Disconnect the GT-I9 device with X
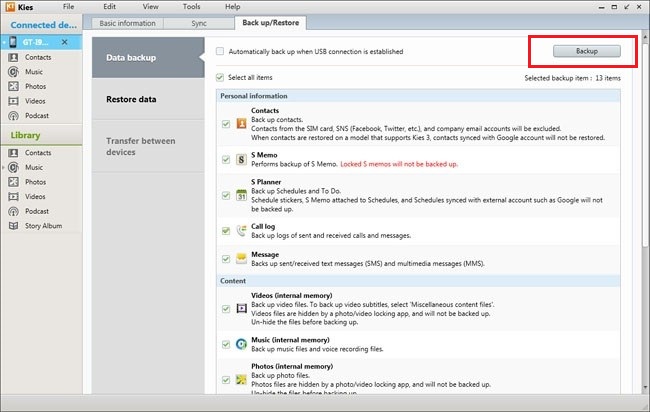 pos(62,43)
